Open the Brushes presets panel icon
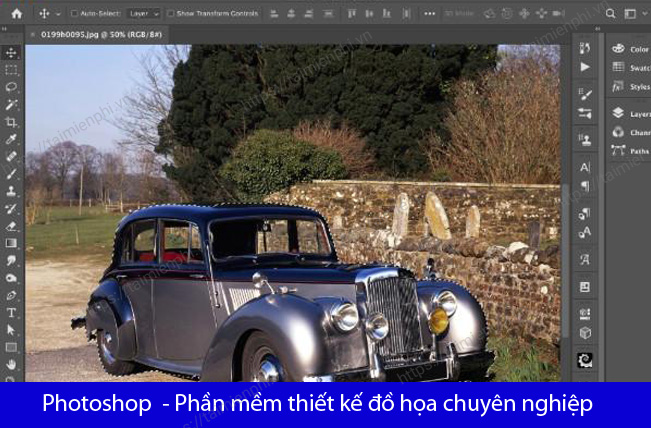Screen dimensions: 651x428 585,113
